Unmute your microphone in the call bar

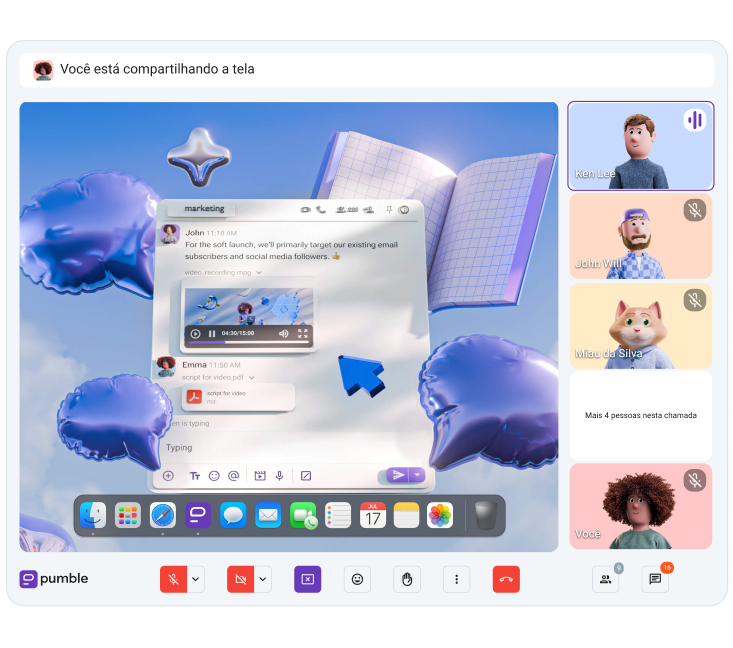(x=173, y=579)
